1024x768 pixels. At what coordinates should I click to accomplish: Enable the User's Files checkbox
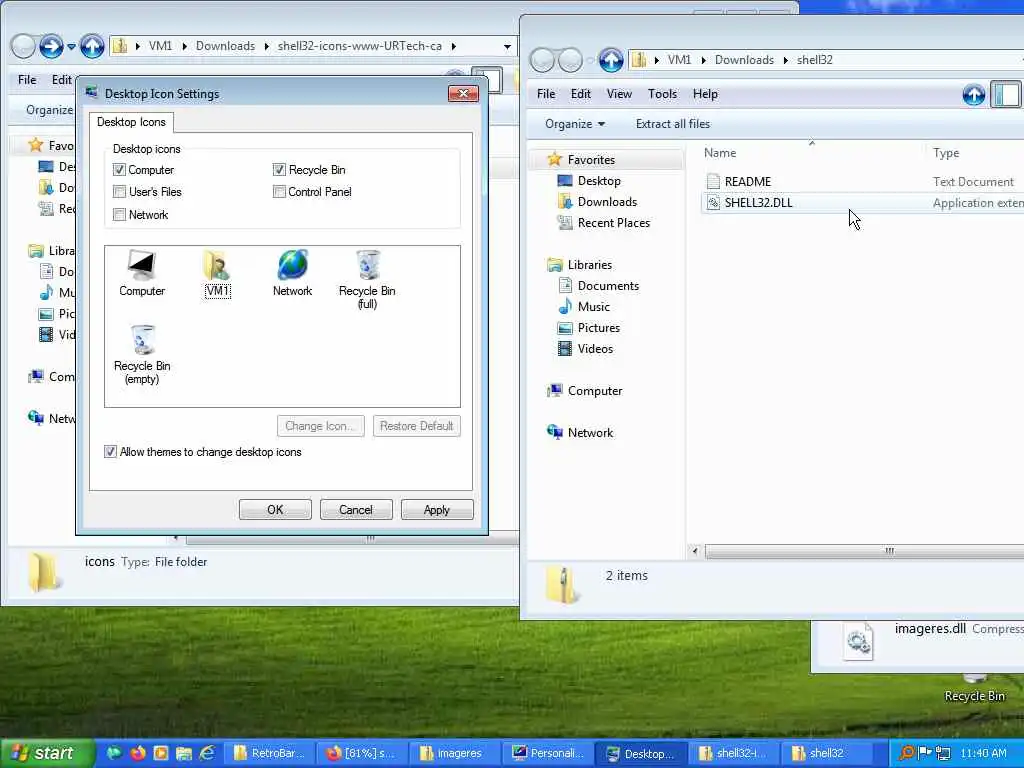tap(119, 192)
